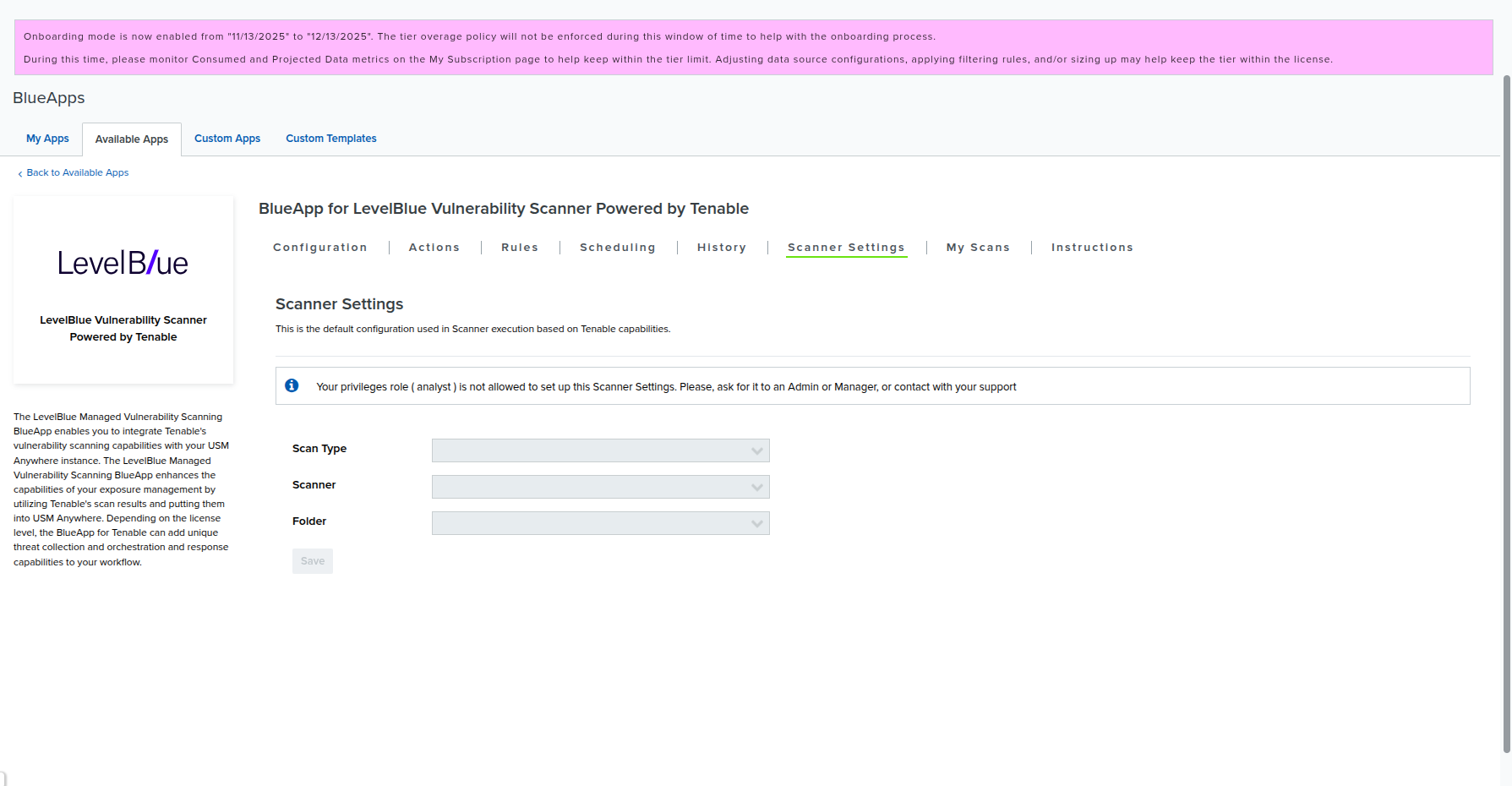This screenshot has height=786, width=1512.
Task: Open the Folder dropdown
Action: click(600, 523)
